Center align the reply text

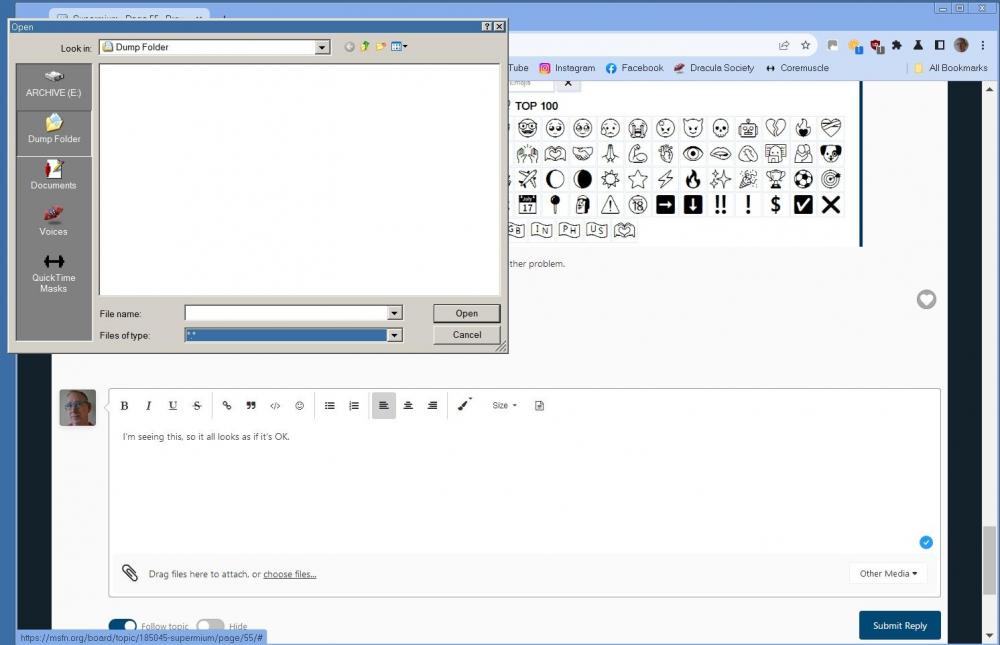click(x=408, y=406)
